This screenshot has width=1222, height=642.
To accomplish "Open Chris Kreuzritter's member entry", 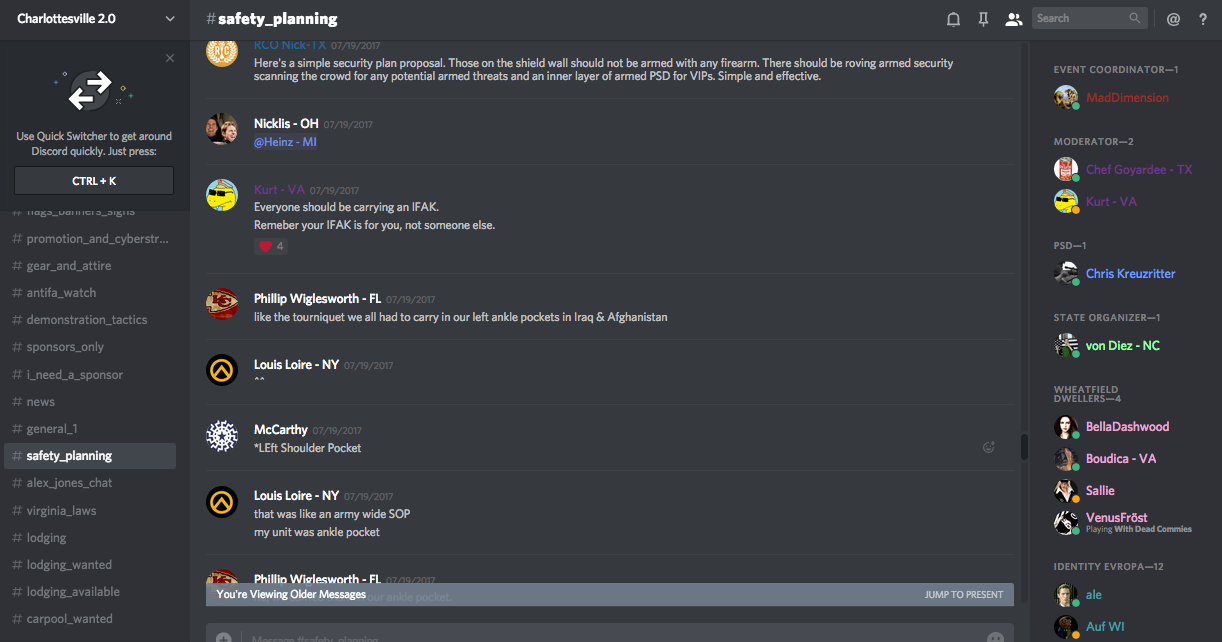I will click(1130, 274).
